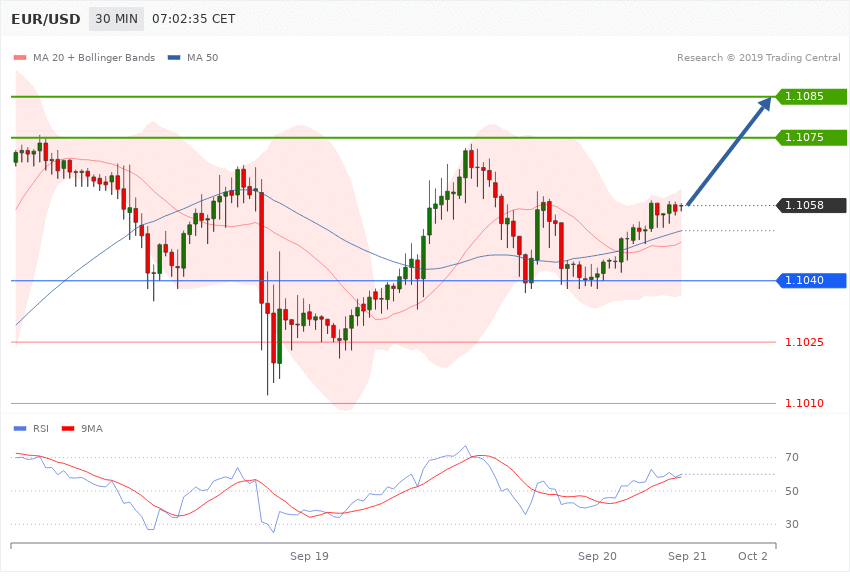Click the 1.1025 support level label
The width and height of the screenshot is (850, 576).
[x=804, y=342]
